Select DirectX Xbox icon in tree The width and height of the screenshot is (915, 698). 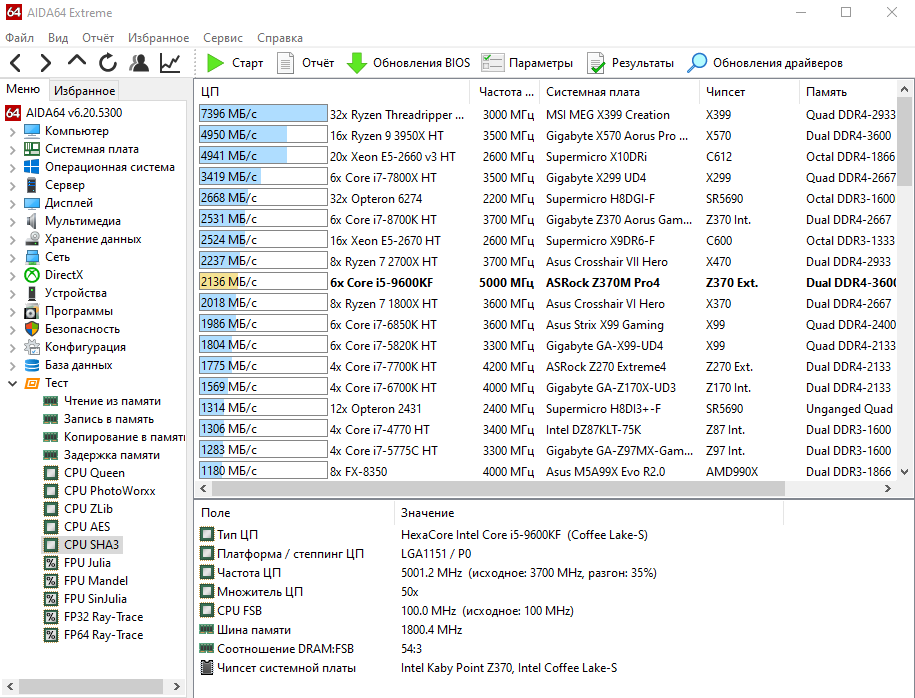(32, 275)
